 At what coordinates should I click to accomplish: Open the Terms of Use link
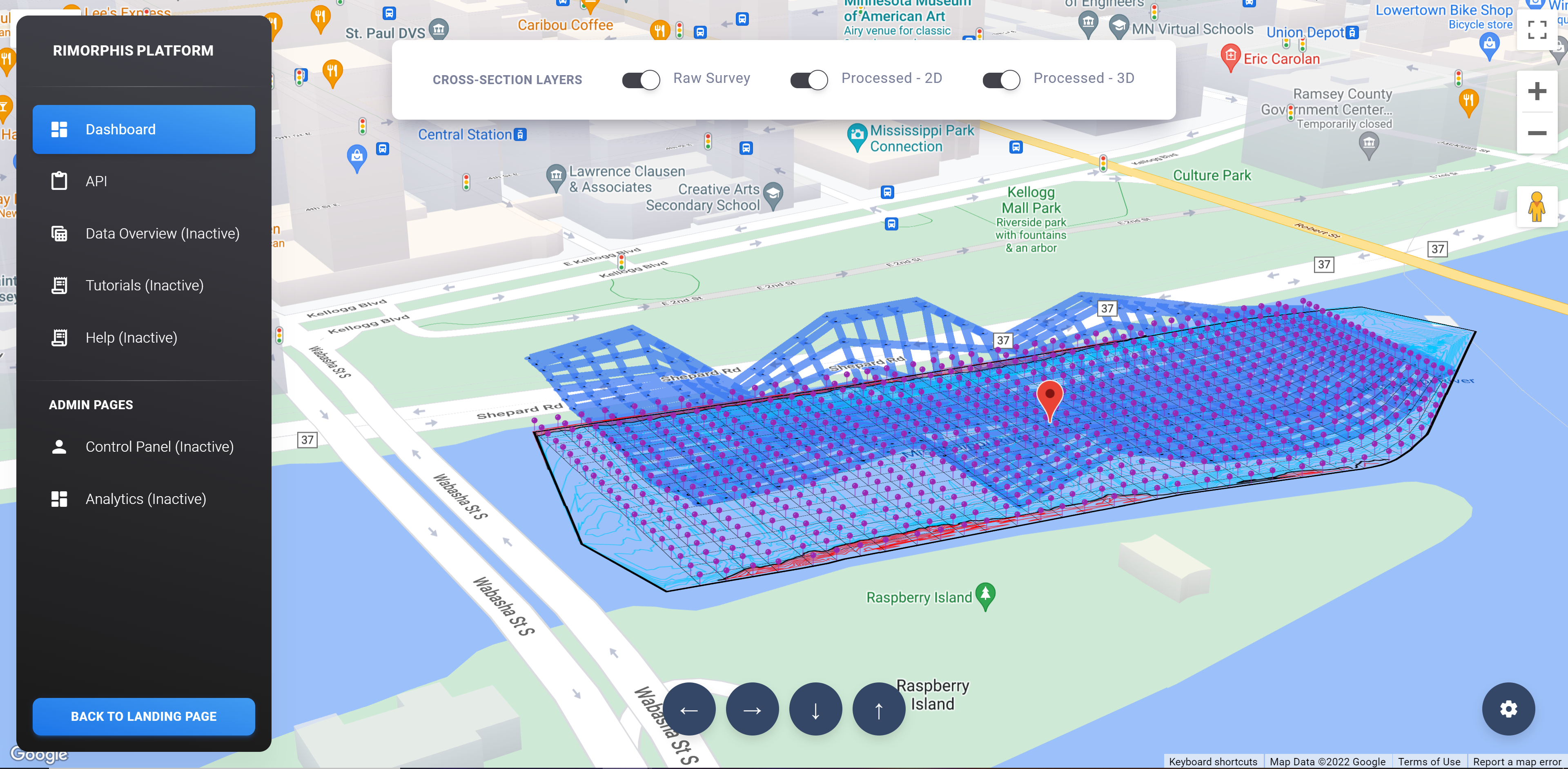coord(1428,761)
